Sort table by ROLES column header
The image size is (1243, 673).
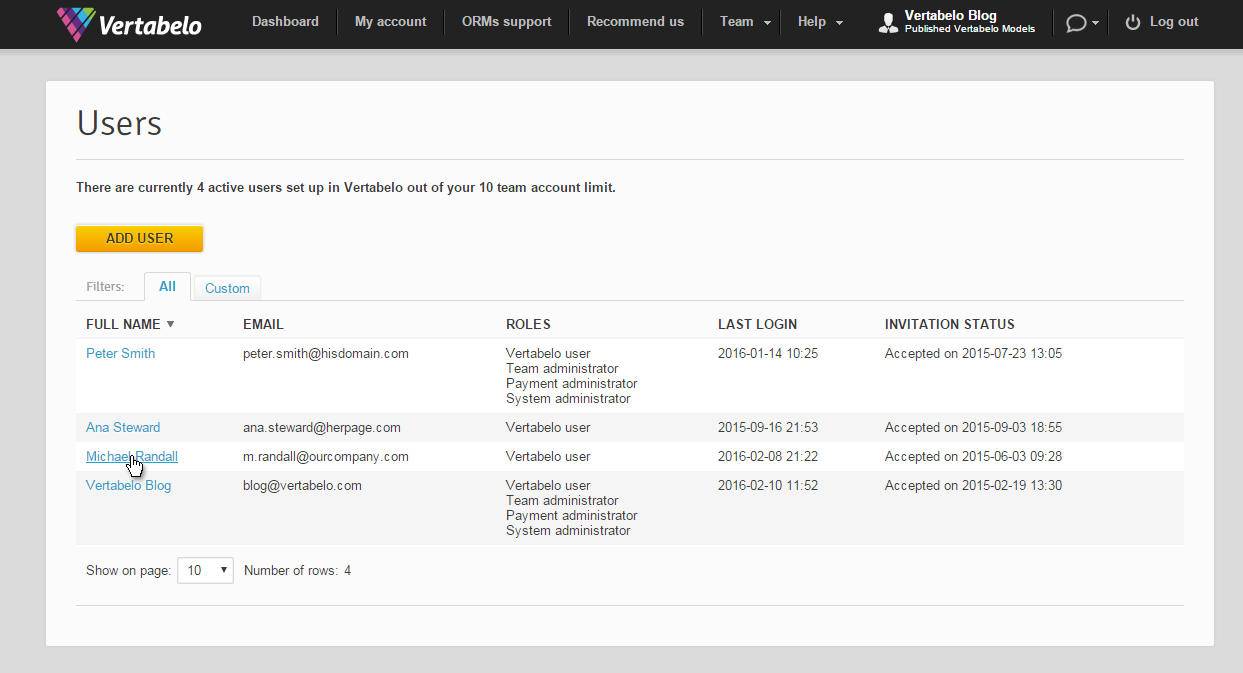[x=528, y=324]
